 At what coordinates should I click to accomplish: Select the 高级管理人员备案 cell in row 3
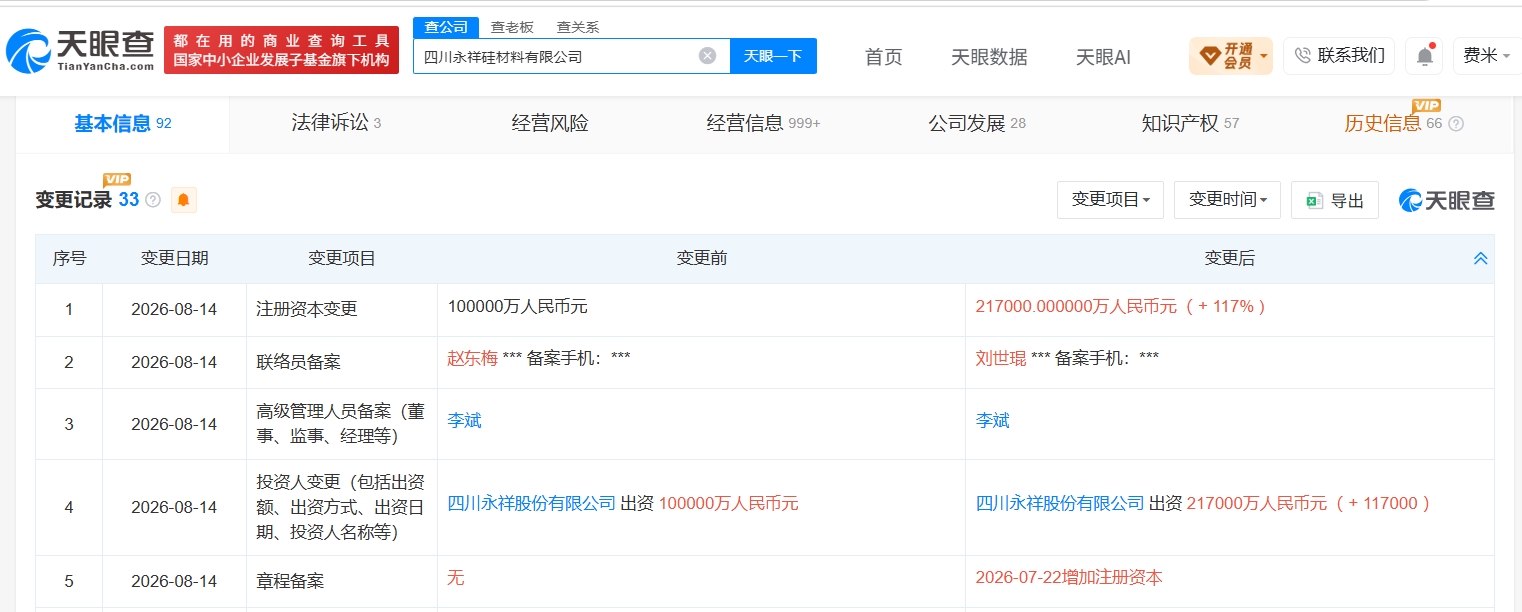click(x=342, y=424)
